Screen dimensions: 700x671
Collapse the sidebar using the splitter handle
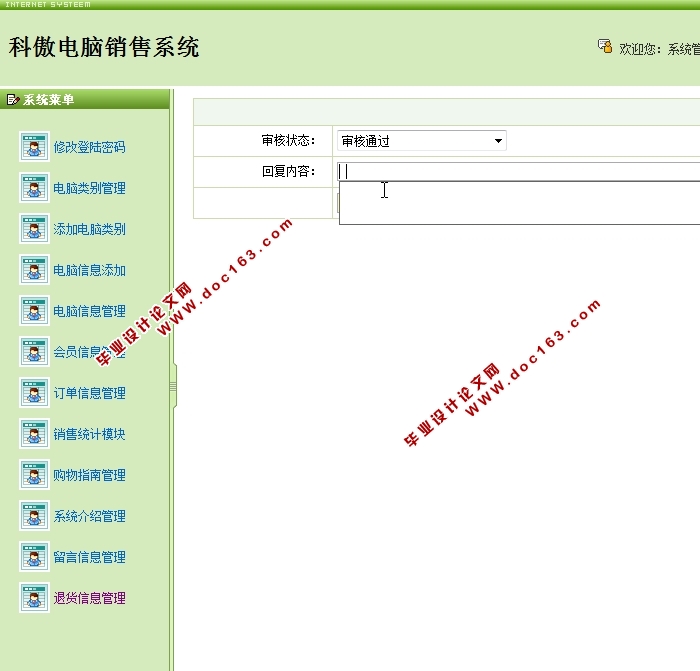click(174, 386)
